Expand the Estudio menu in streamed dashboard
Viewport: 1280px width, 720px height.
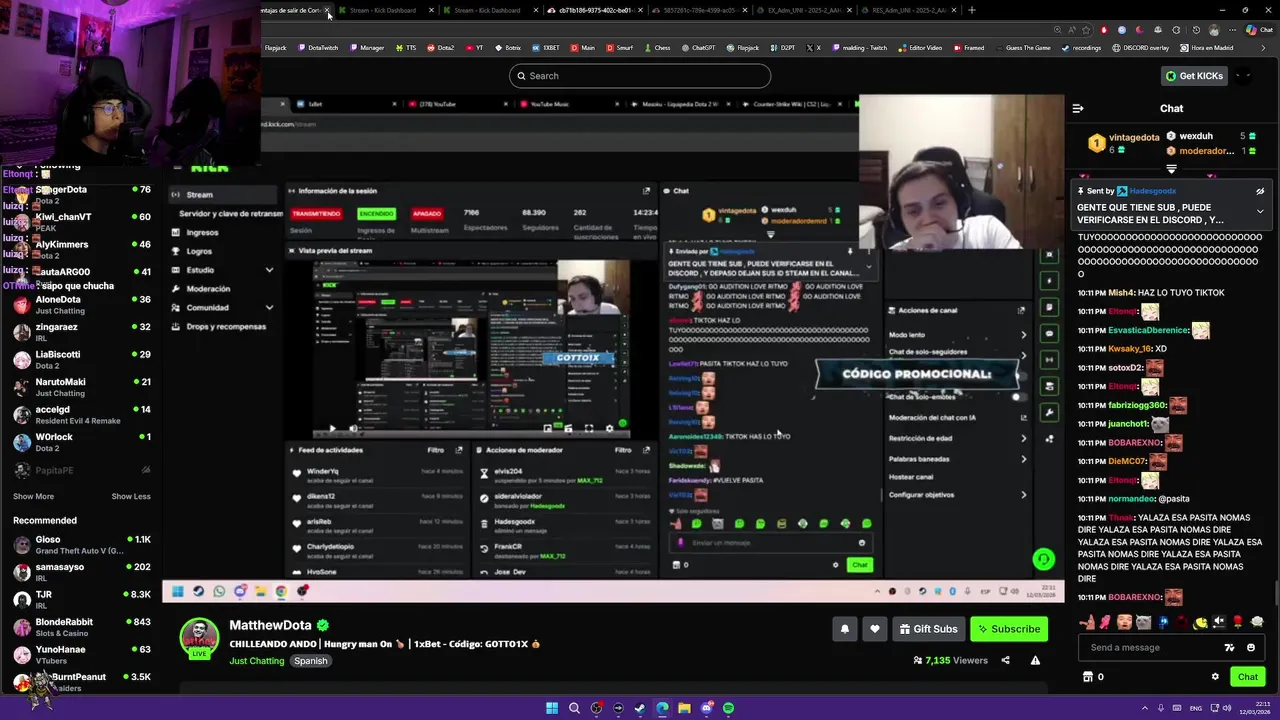[269, 270]
